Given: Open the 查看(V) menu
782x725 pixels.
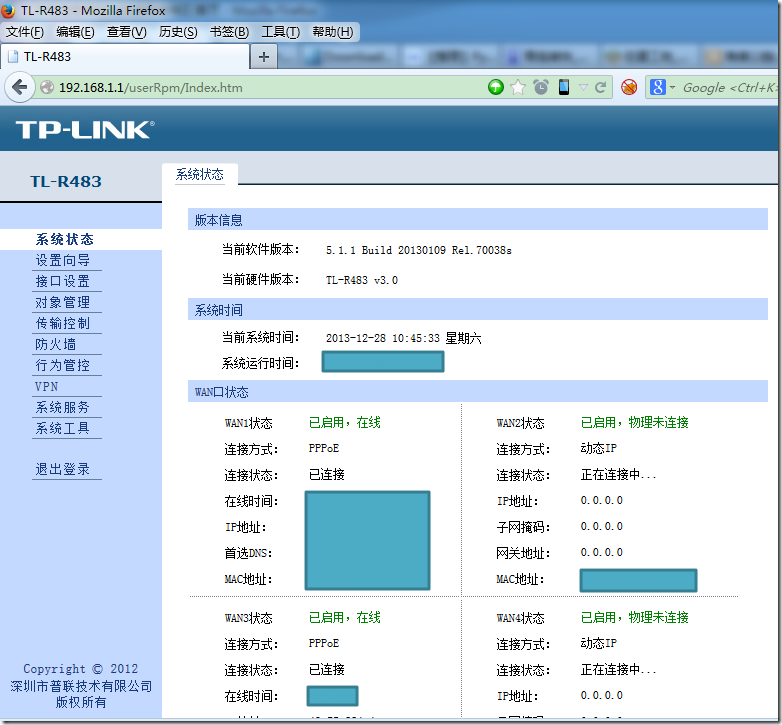Looking at the screenshot, I should (127, 32).
